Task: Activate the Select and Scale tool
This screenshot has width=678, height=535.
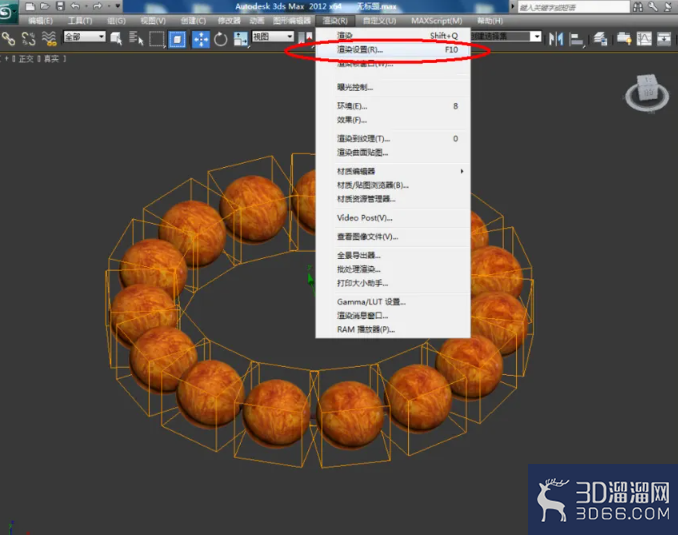Action: pos(240,39)
